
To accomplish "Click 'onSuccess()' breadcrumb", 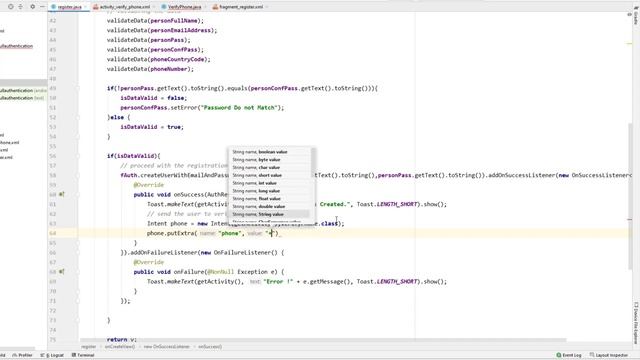I will [210, 347].
